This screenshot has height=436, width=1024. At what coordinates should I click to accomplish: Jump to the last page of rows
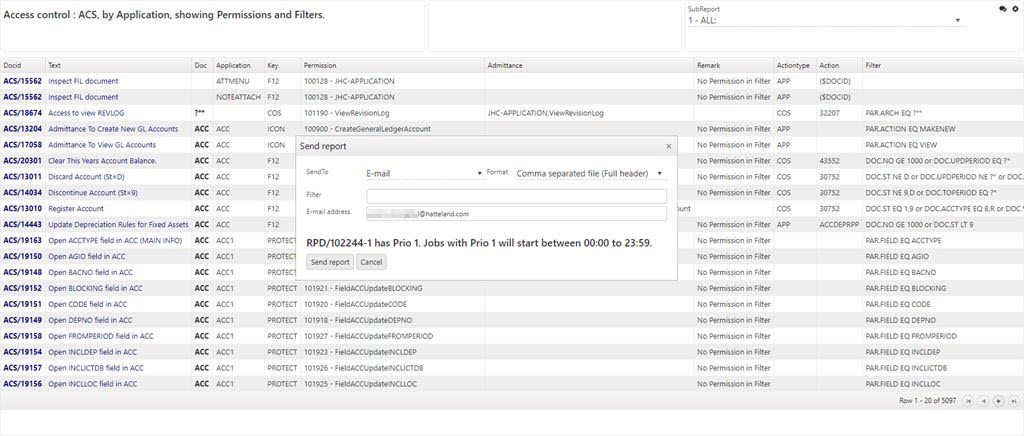1013,401
